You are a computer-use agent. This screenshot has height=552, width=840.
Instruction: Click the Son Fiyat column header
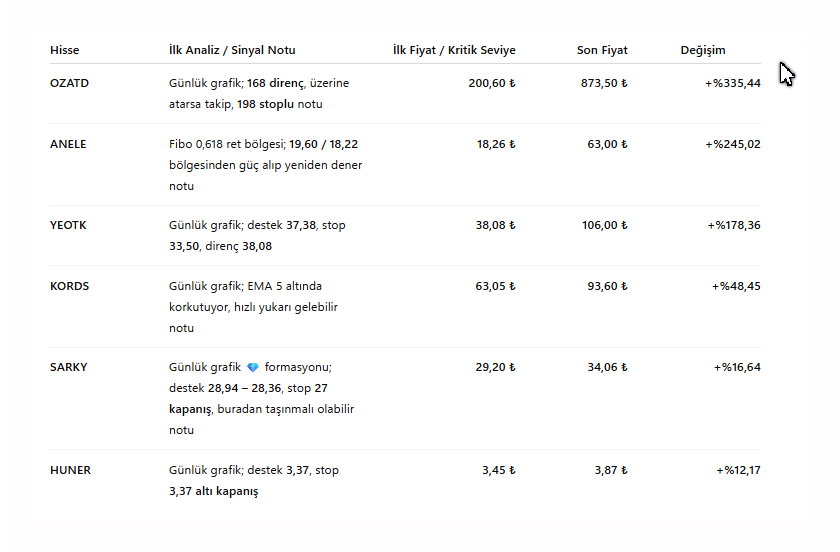click(x=602, y=50)
